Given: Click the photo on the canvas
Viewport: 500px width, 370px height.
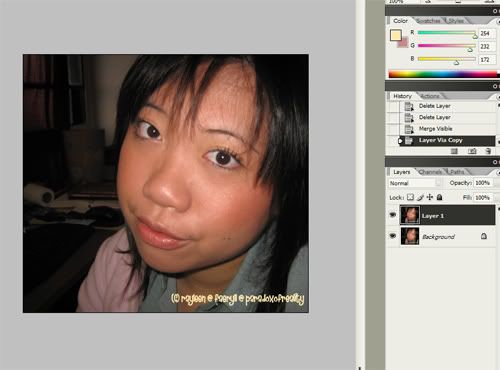Looking at the screenshot, I should (x=166, y=183).
